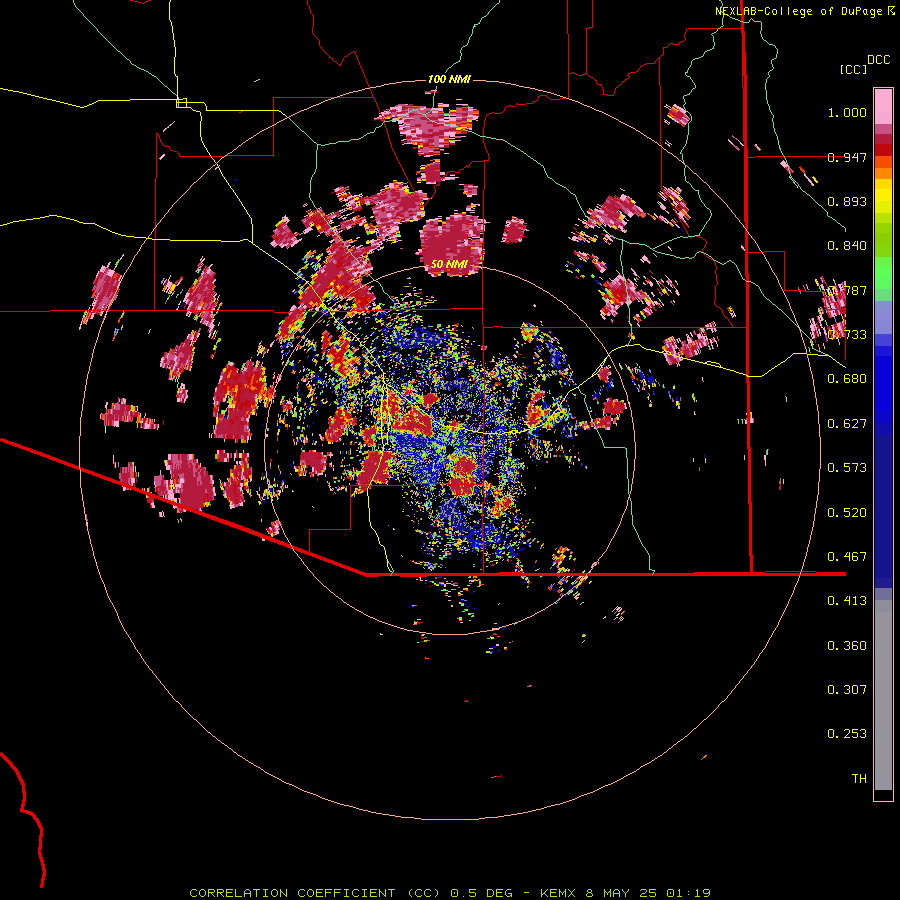The image size is (900, 900).
Task: Click the 0.947 legend value
Action: point(847,157)
